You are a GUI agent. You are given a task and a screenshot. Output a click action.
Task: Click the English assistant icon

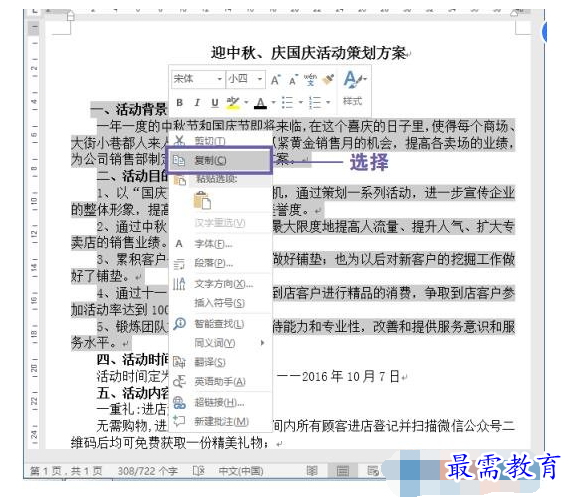click(179, 381)
